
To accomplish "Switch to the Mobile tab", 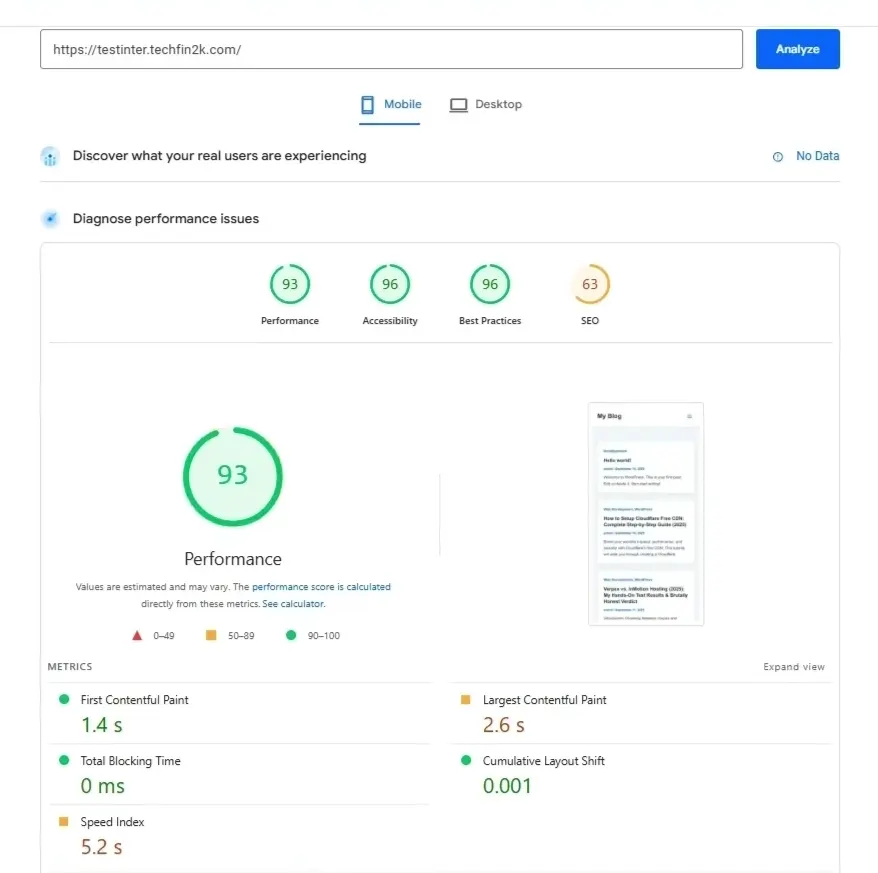I will pyautogui.click(x=390, y=105).
